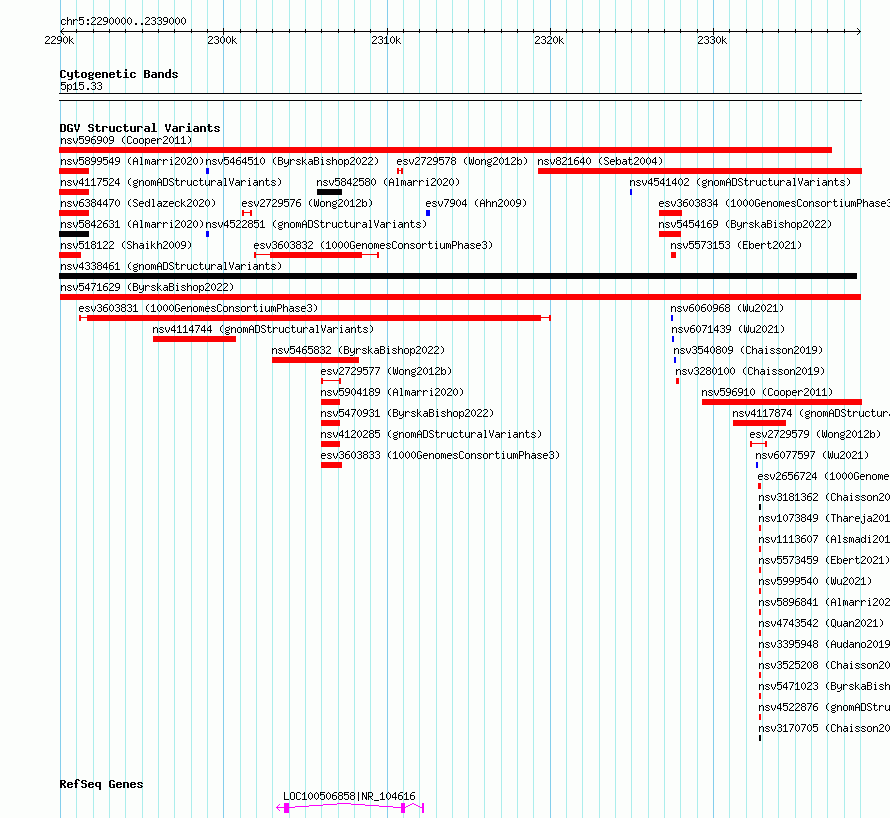
Task: Click nsv596910 (Cooper2011) label
Action: point(767,392)
